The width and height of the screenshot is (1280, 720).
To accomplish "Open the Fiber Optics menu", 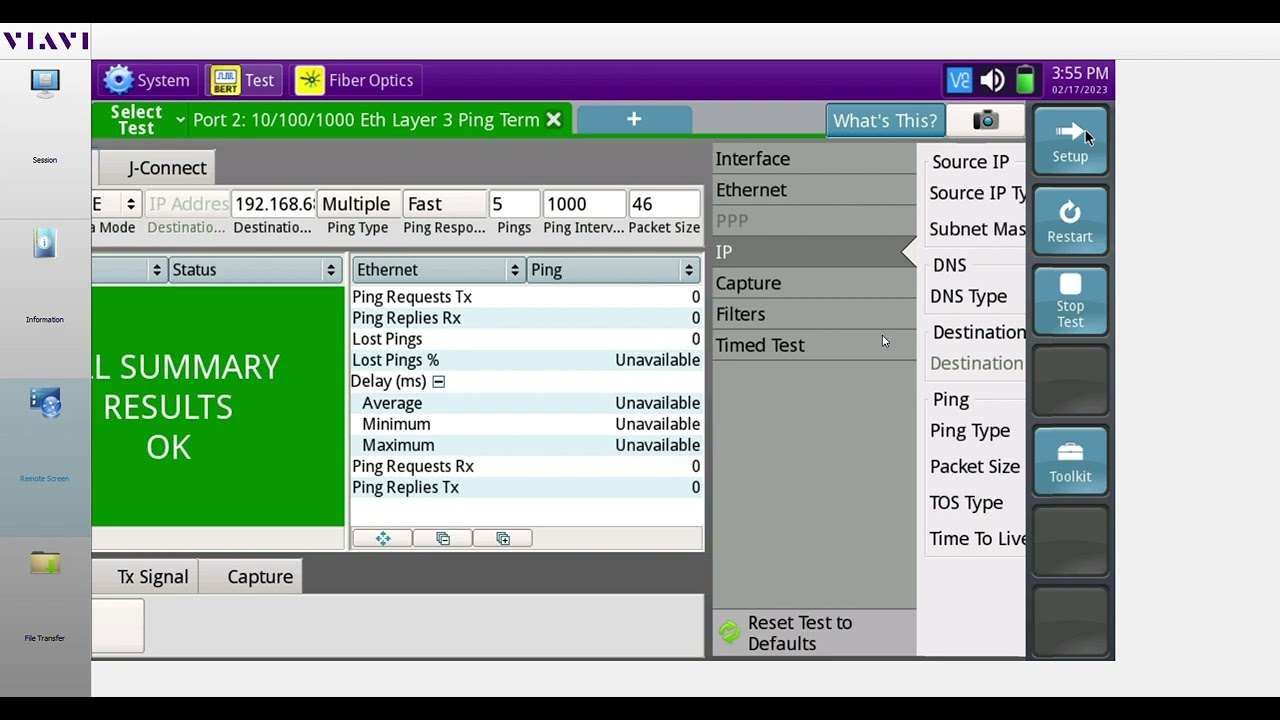I will [x=355, y=80].
